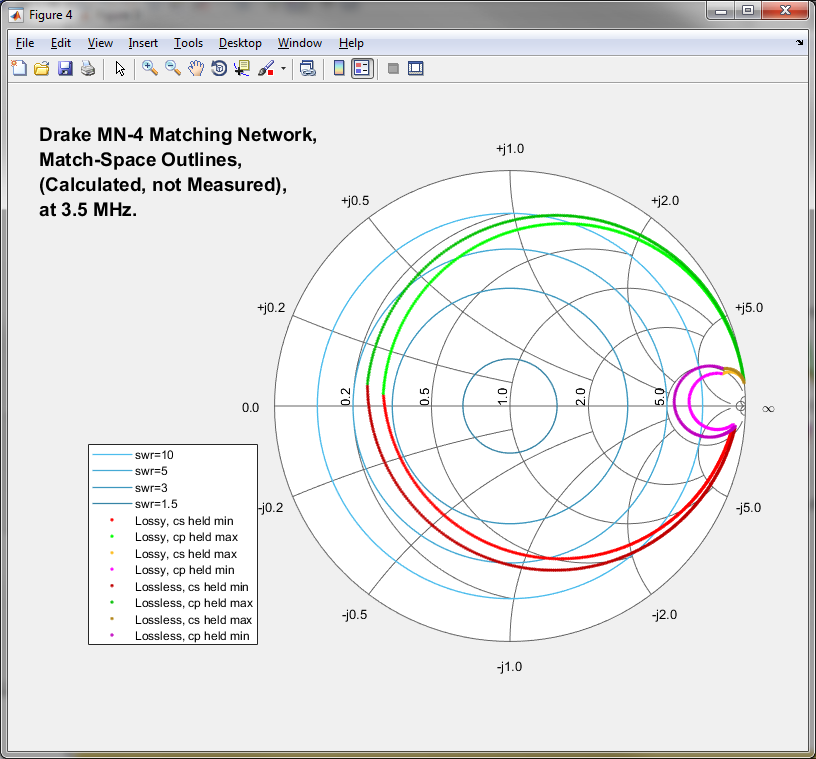The width and height of the screenshot is (816, 759).
Task: Select the Zoom Out magnifier tool
Action: pos(173,68)
